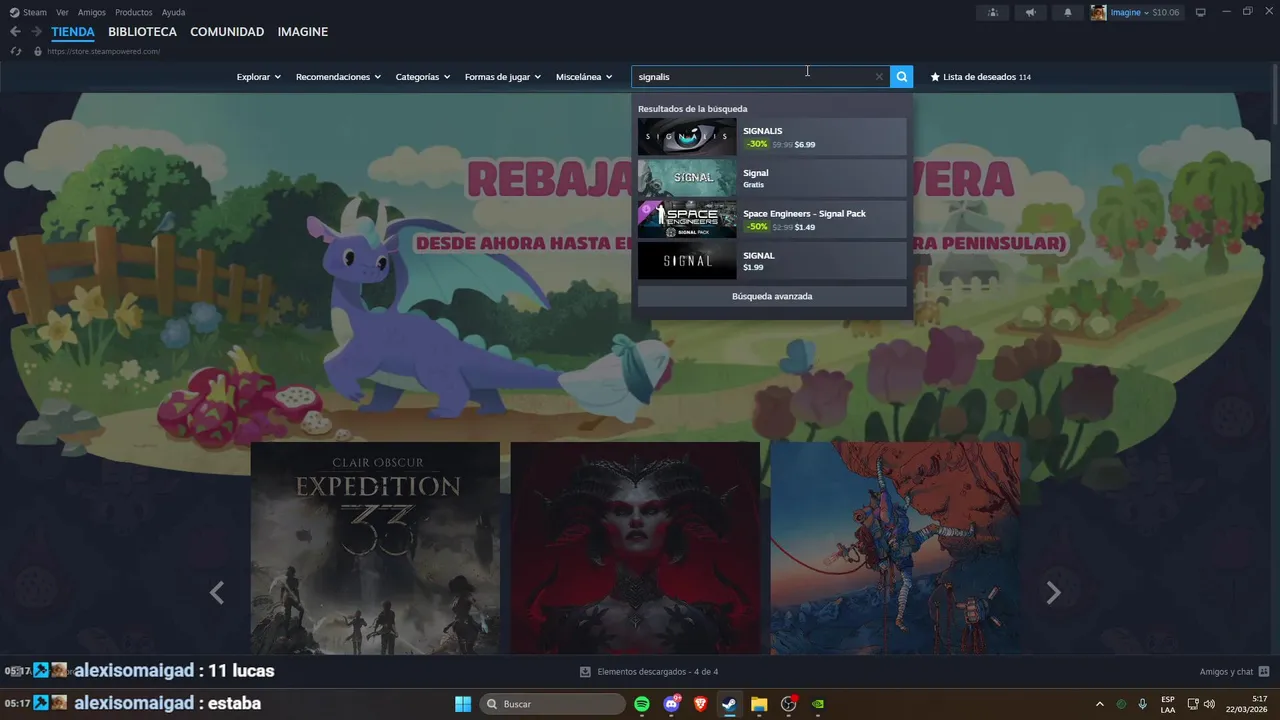Viewport: 1280px width, 720px height.
Task: Open File Explorer from the taskbar
Action: pos(758,704)
